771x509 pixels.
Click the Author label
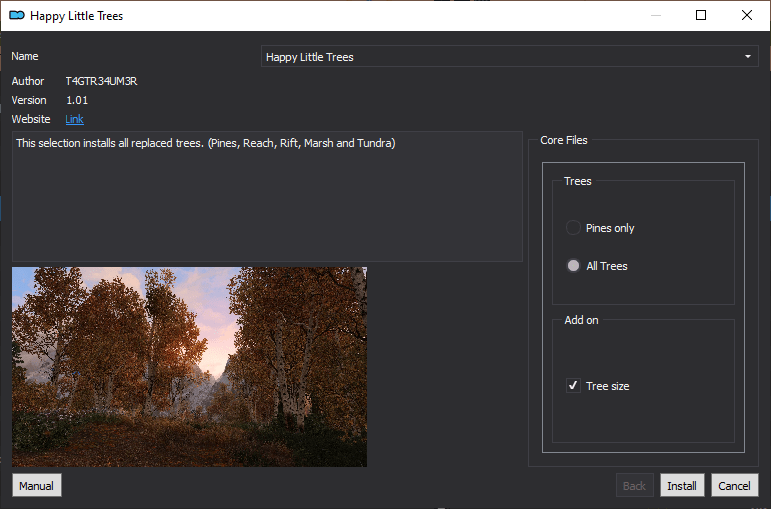coord(28,81)
